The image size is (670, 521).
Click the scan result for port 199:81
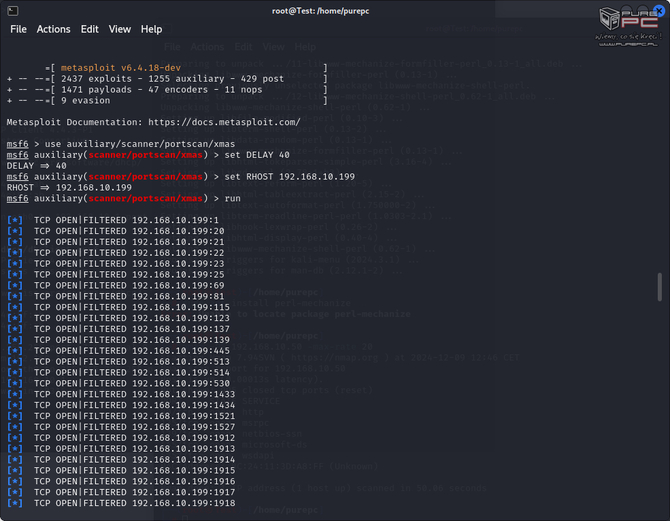(x=116, y=297)
